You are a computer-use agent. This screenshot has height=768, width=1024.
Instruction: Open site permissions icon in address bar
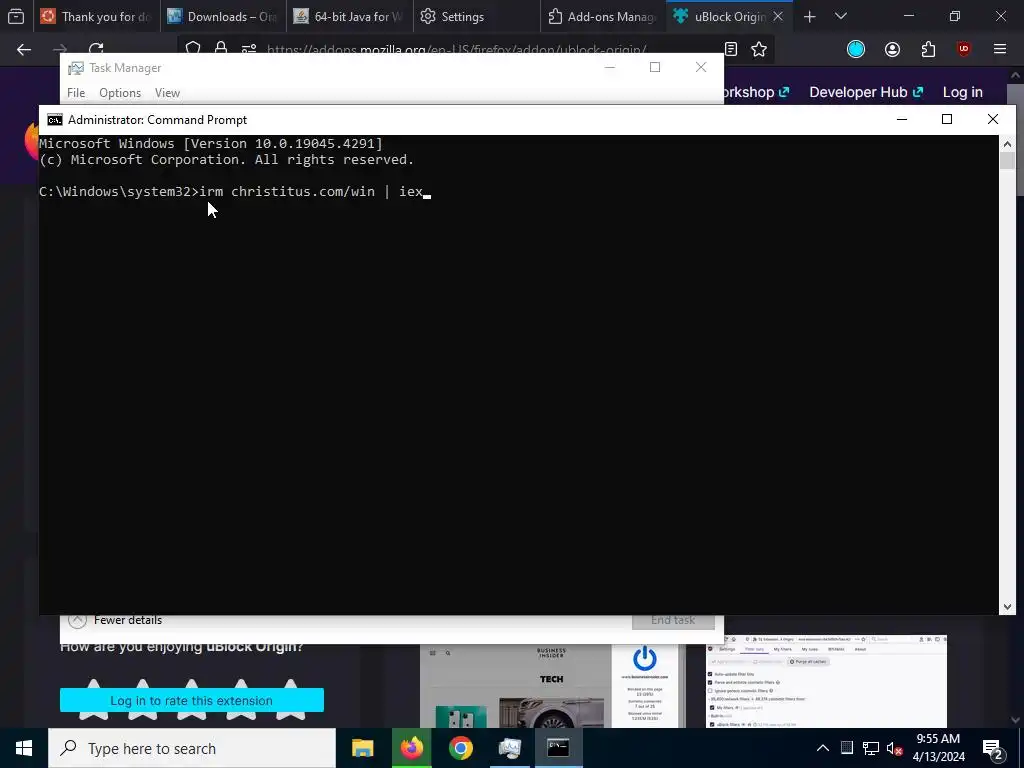coord(249,49)
